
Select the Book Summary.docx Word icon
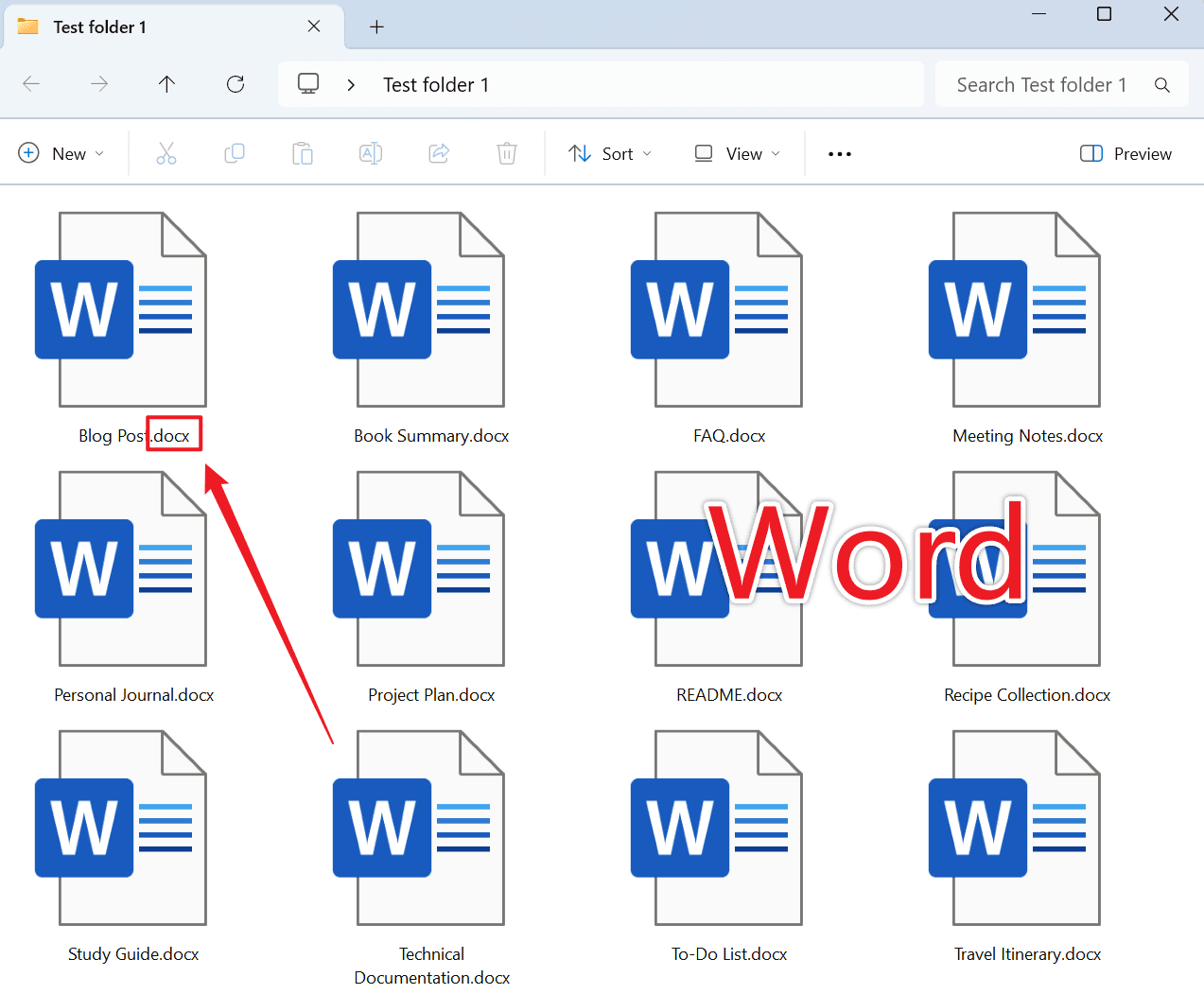[x=419, y=309]
